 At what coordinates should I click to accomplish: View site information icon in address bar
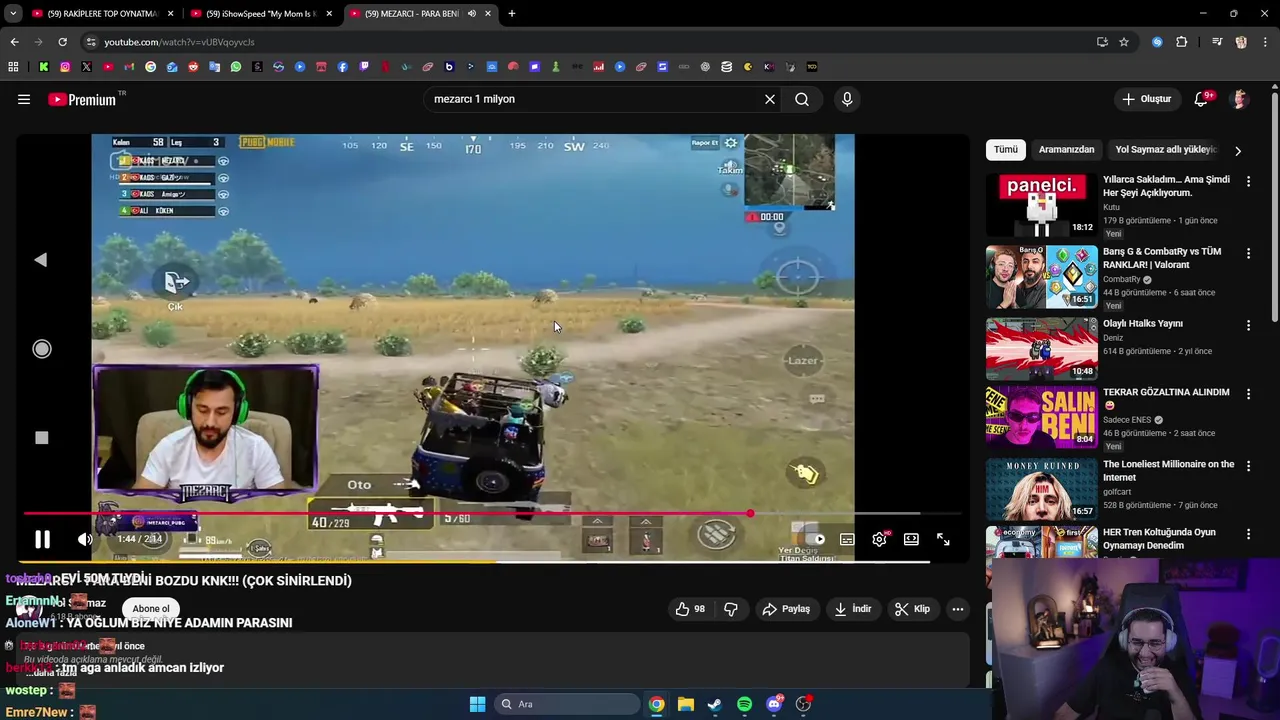pos(91,42)
